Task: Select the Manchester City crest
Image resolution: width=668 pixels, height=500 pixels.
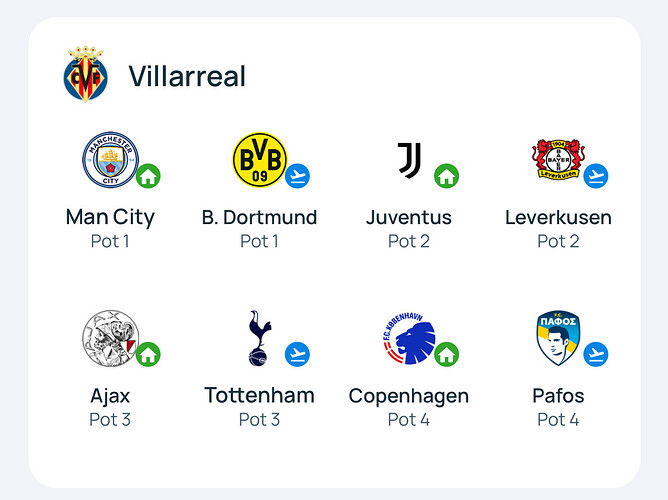Action: 111,160
